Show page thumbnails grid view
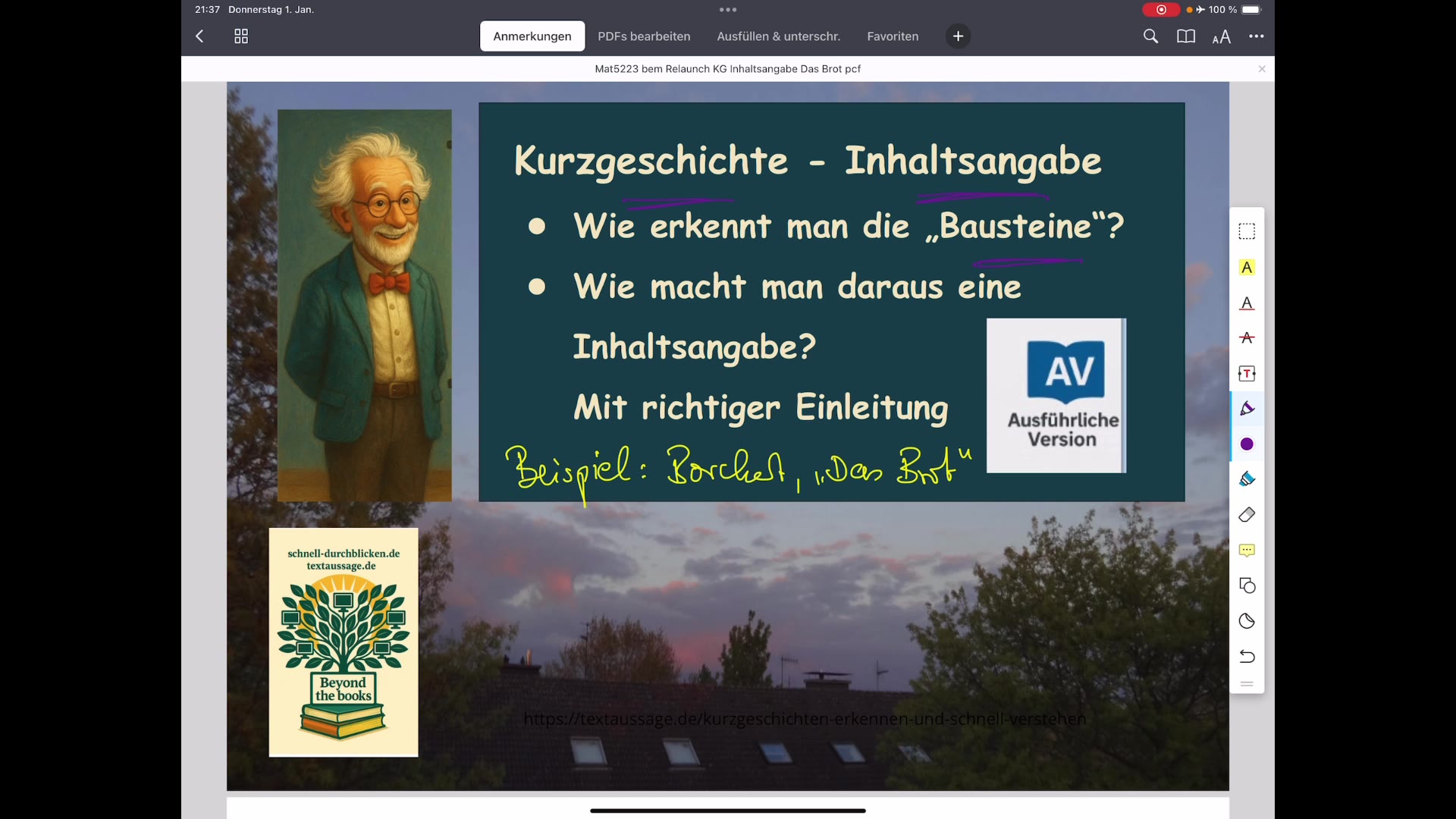Viewport: 1456px width, 819px height. 240,36
